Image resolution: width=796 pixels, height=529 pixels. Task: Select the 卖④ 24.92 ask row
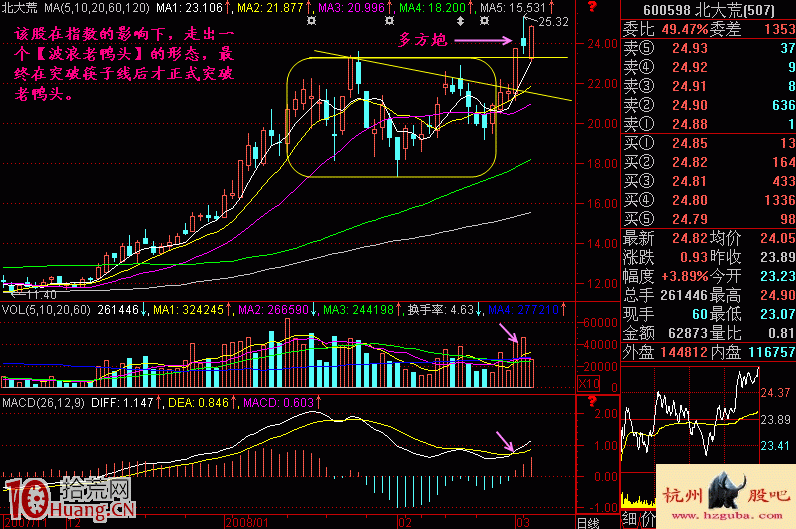[709, 67]
